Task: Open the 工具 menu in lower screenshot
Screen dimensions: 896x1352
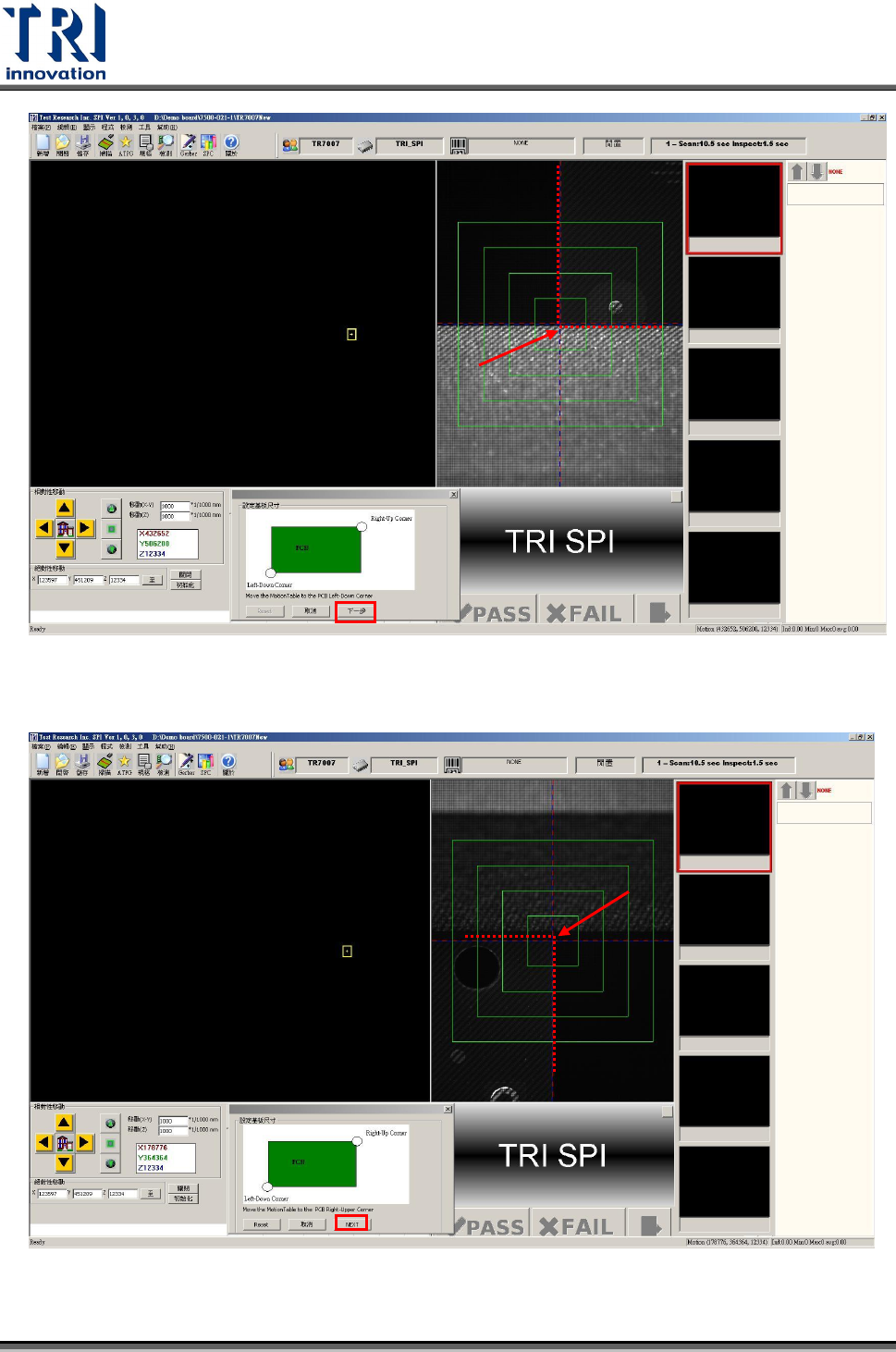Action: 143,746
